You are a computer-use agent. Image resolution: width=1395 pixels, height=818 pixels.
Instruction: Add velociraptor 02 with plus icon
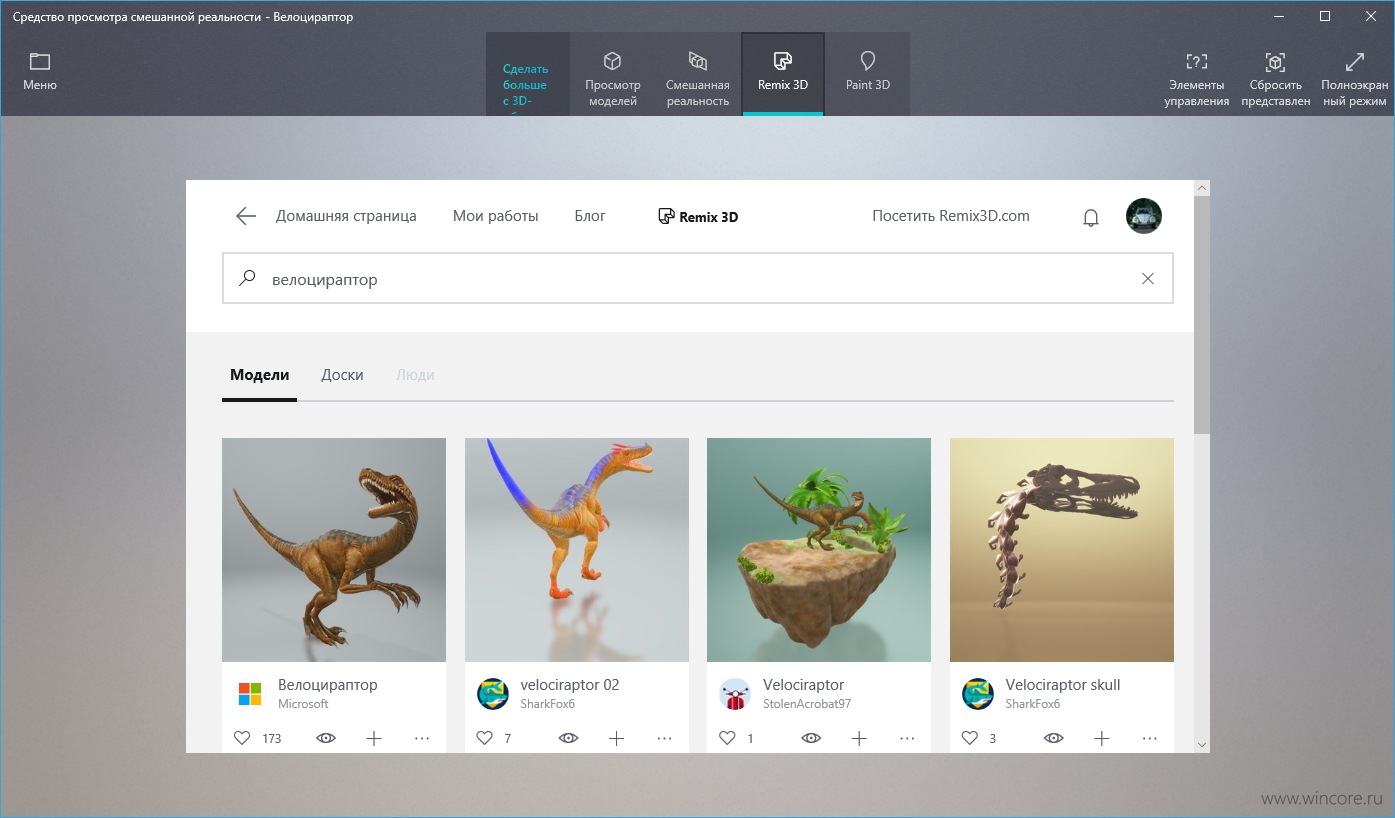pyautogui.click(x=616, y=738)
